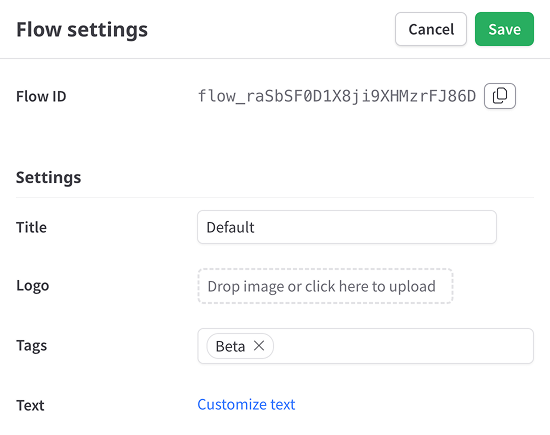The width and height of the screenshot is (550, 435).
Task: Select the flow ID text flow_raSbSF0D1X8ji9XHMzrFJ86D
Action: (x=337, y=96)
